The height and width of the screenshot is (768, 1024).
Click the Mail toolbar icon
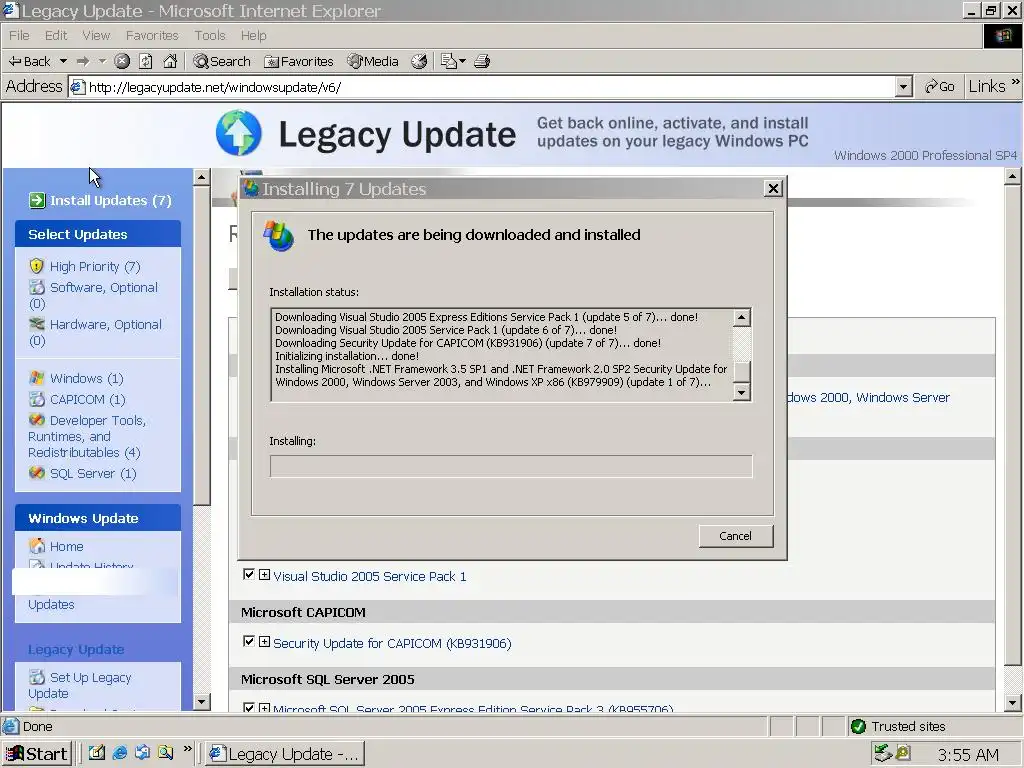pos(449,61)
